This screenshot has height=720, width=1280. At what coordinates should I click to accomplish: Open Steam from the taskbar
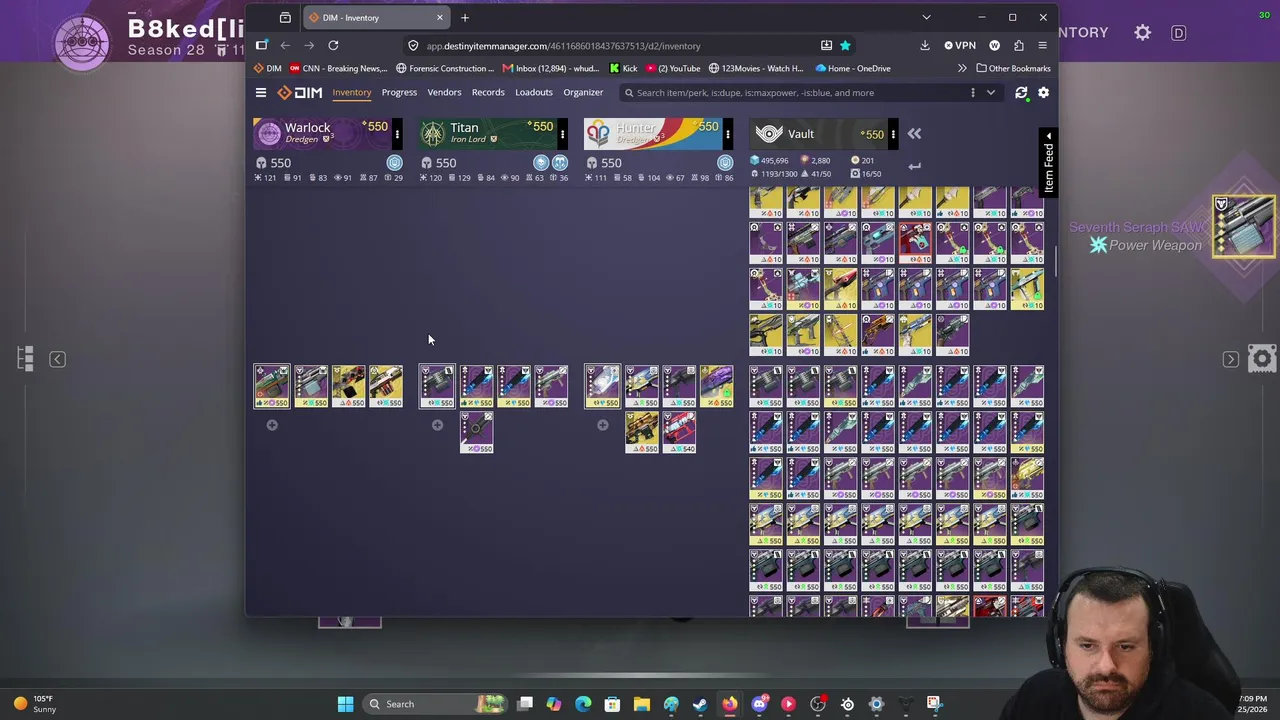point(700,704)
